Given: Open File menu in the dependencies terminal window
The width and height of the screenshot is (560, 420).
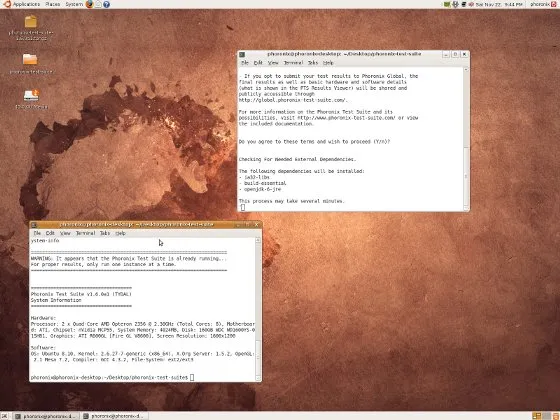Looking at the screenshot, I should click(245, 63).
